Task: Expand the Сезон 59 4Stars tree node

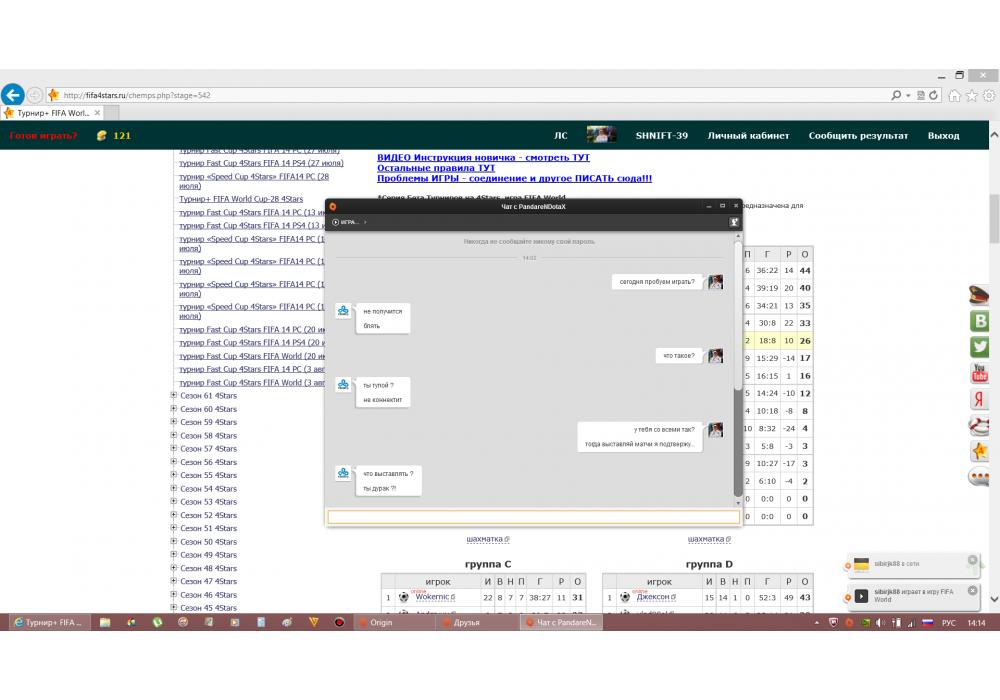Action: (x=173, y=422)
